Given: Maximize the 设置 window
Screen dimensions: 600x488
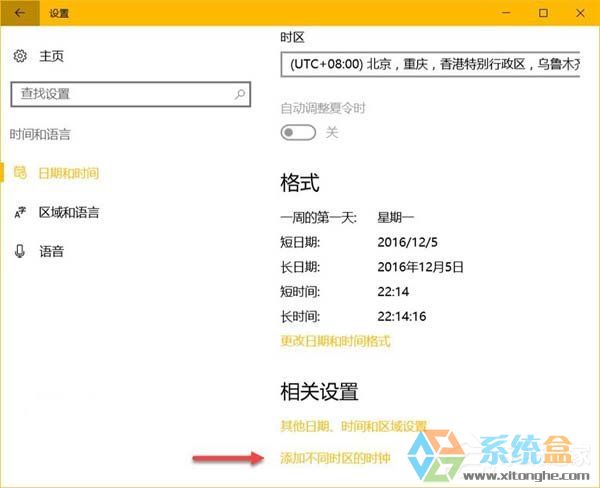Looking at the screenshot, I should point(543,13).
